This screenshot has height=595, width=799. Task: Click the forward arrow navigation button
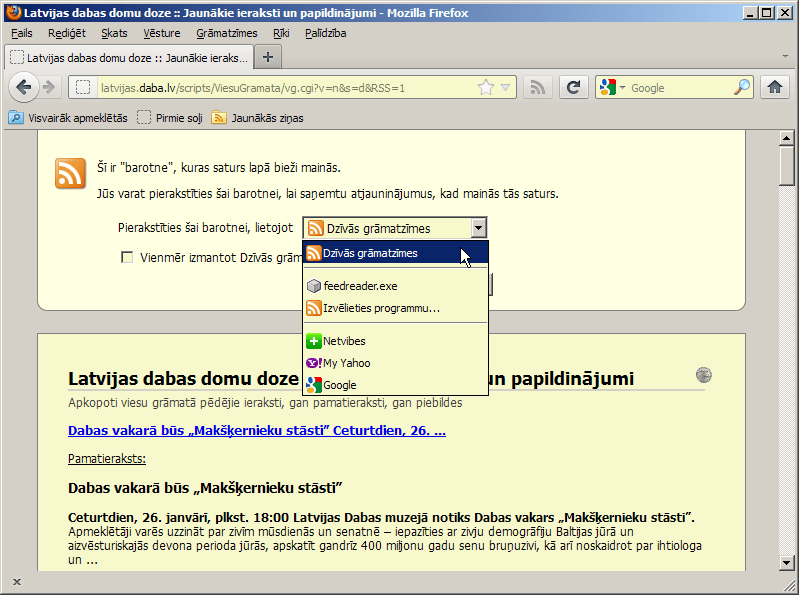(49, 88)
